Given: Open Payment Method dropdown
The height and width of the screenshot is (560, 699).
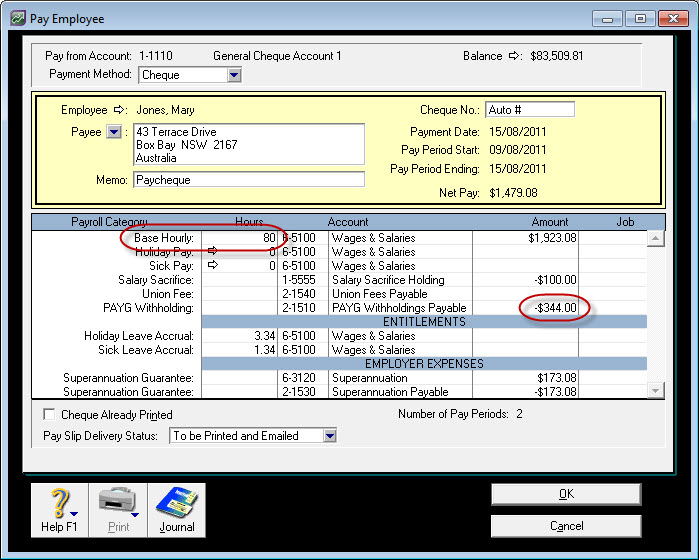Looking at the screenshot, I should point(233,75).
